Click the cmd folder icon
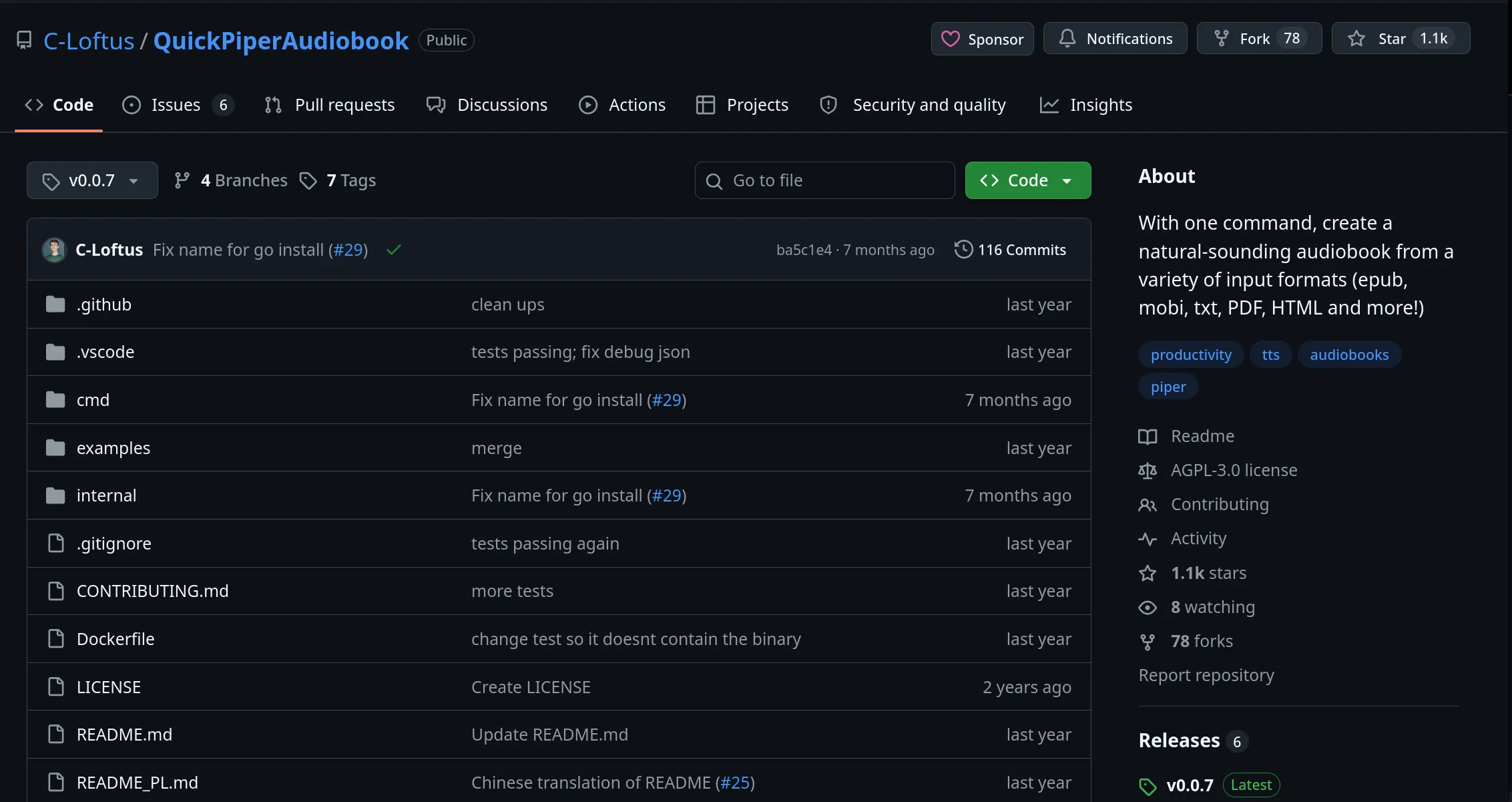 (55, 400)
